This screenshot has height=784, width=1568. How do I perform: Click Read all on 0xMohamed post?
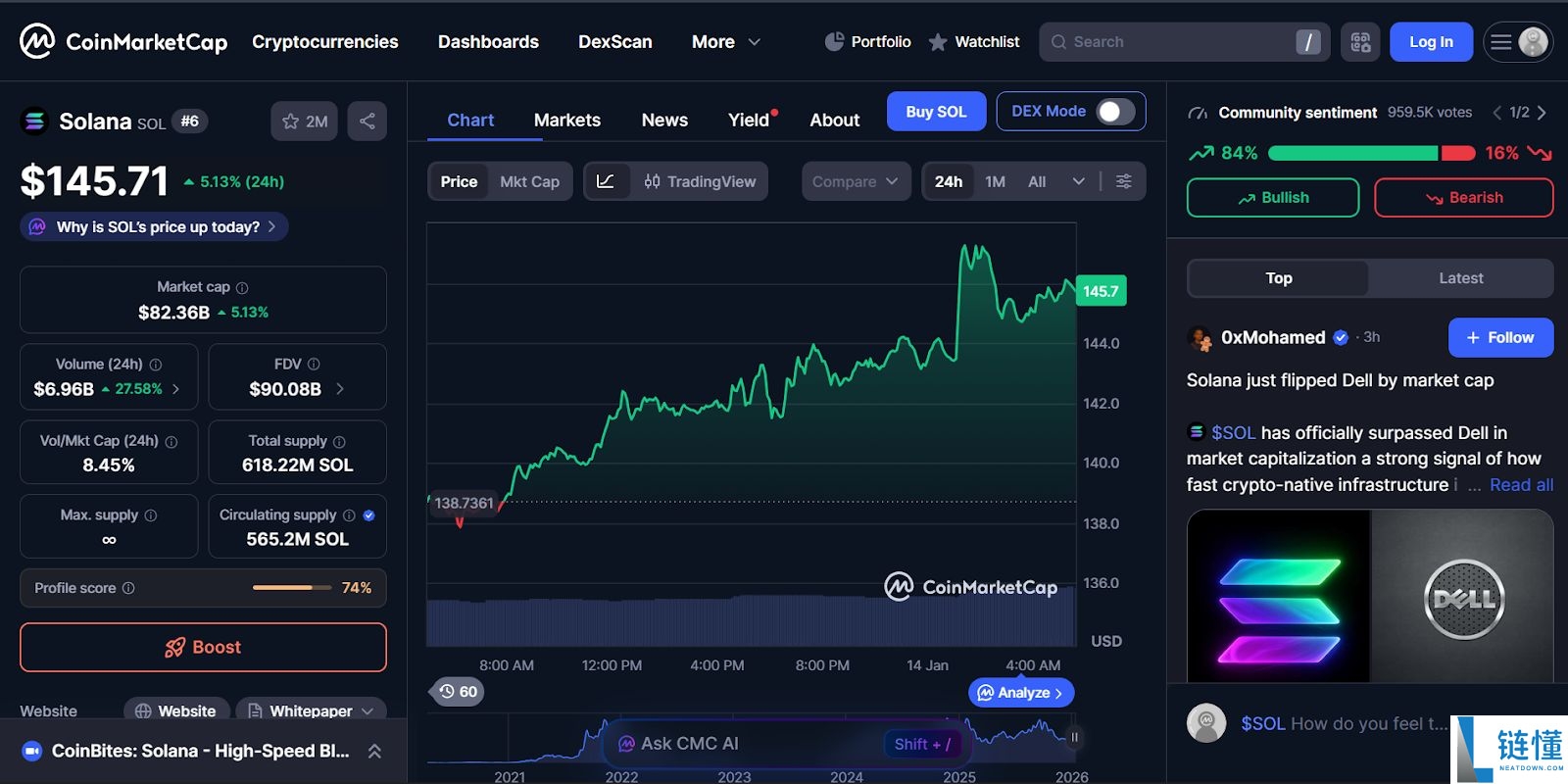(x=1521, y=485)
